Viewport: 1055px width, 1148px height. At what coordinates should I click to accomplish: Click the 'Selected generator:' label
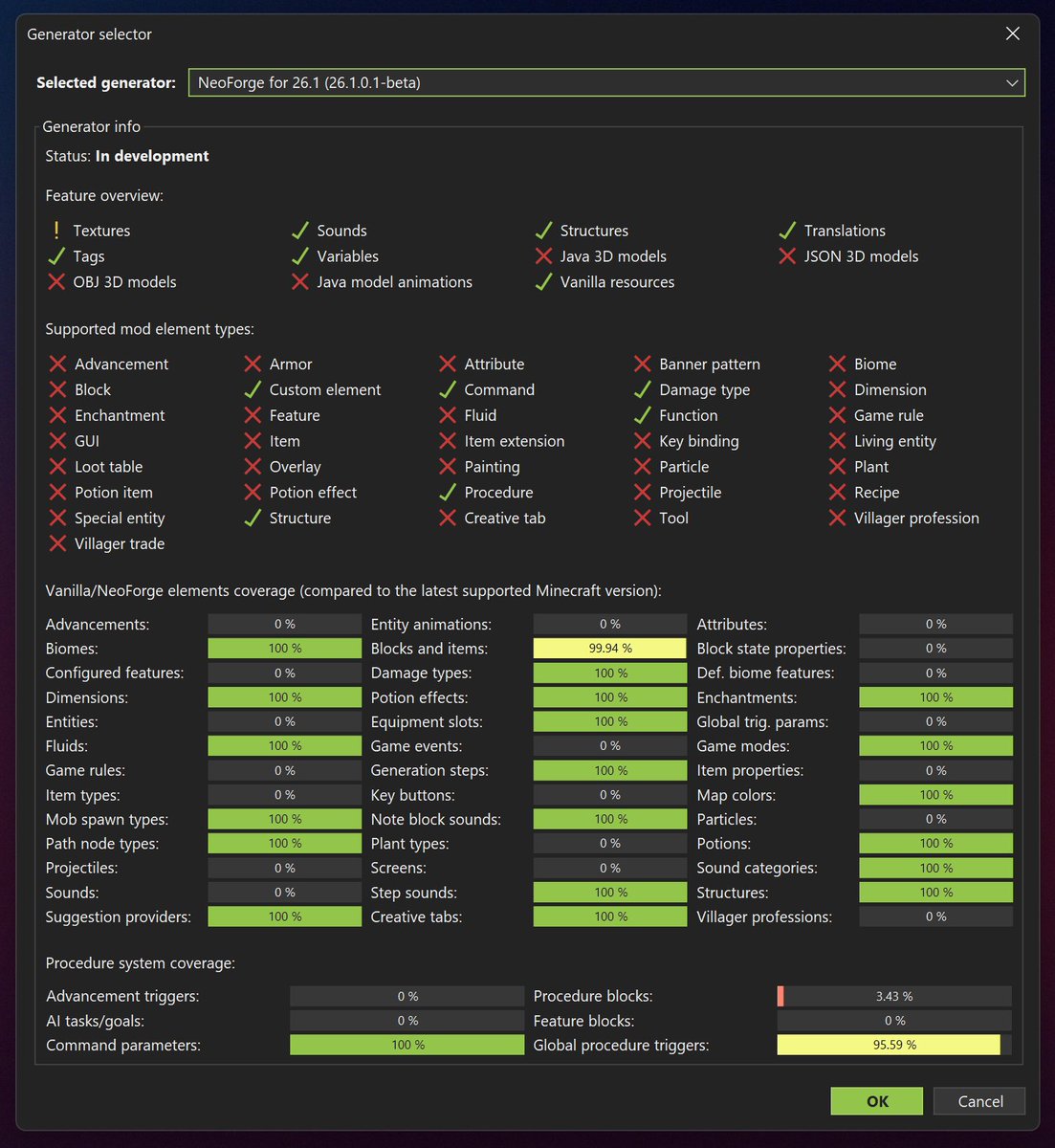(x=106, y=82)
